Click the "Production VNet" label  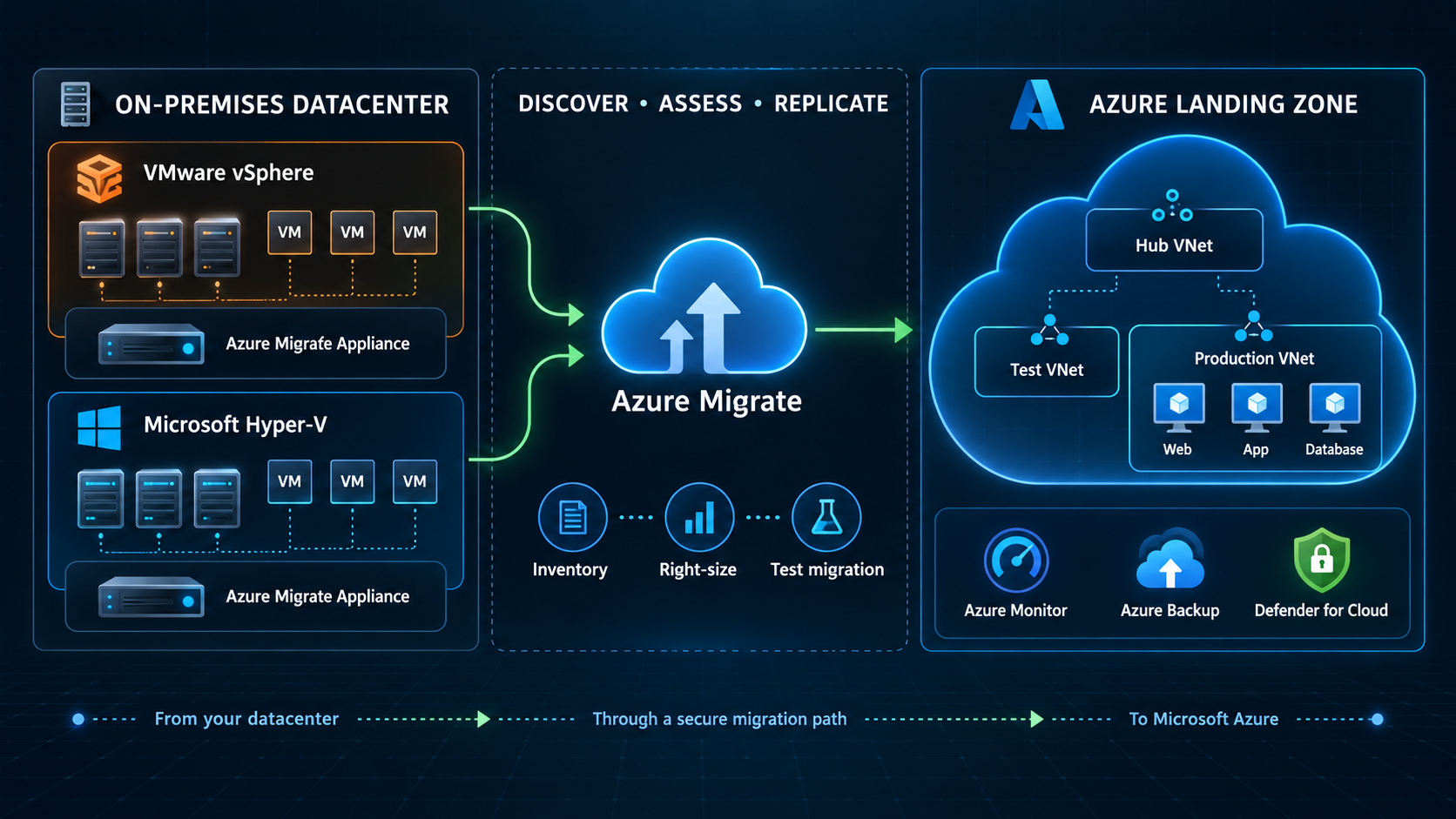(1254, 359)
